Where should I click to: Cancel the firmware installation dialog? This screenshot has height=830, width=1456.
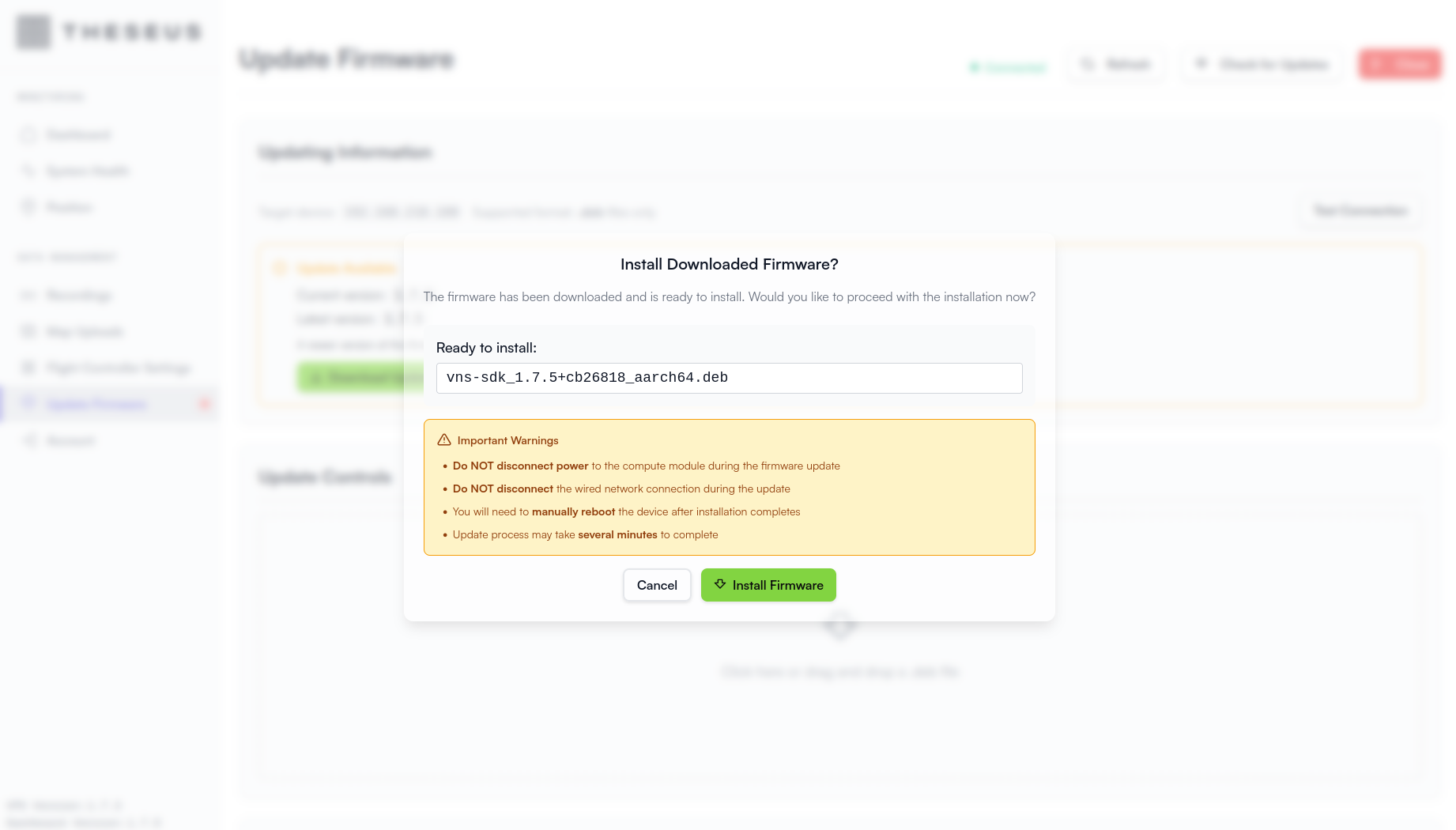click(657, 585)
